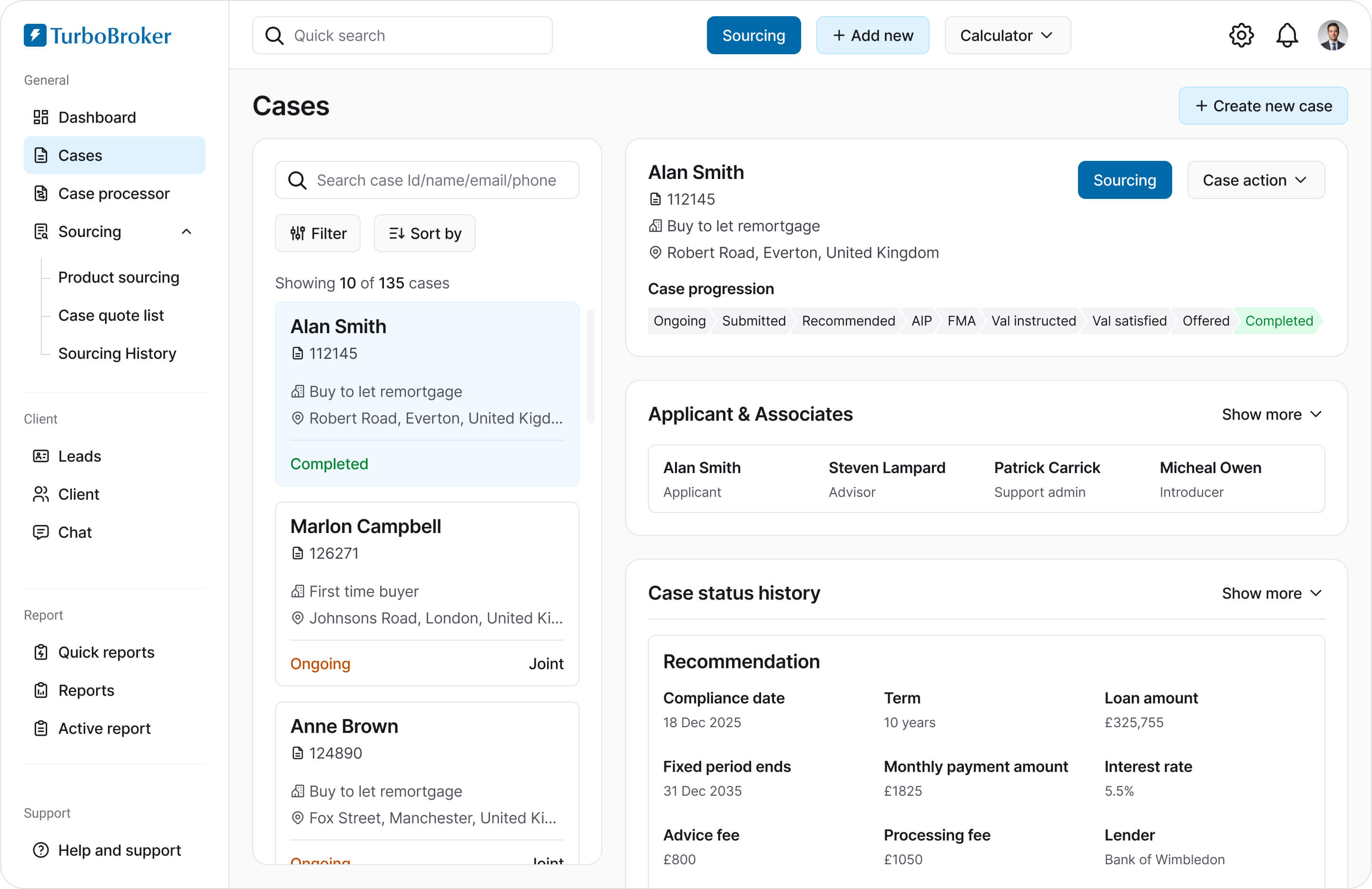
Task: Open the Calculator dropdown
Action: [1007, 36]
